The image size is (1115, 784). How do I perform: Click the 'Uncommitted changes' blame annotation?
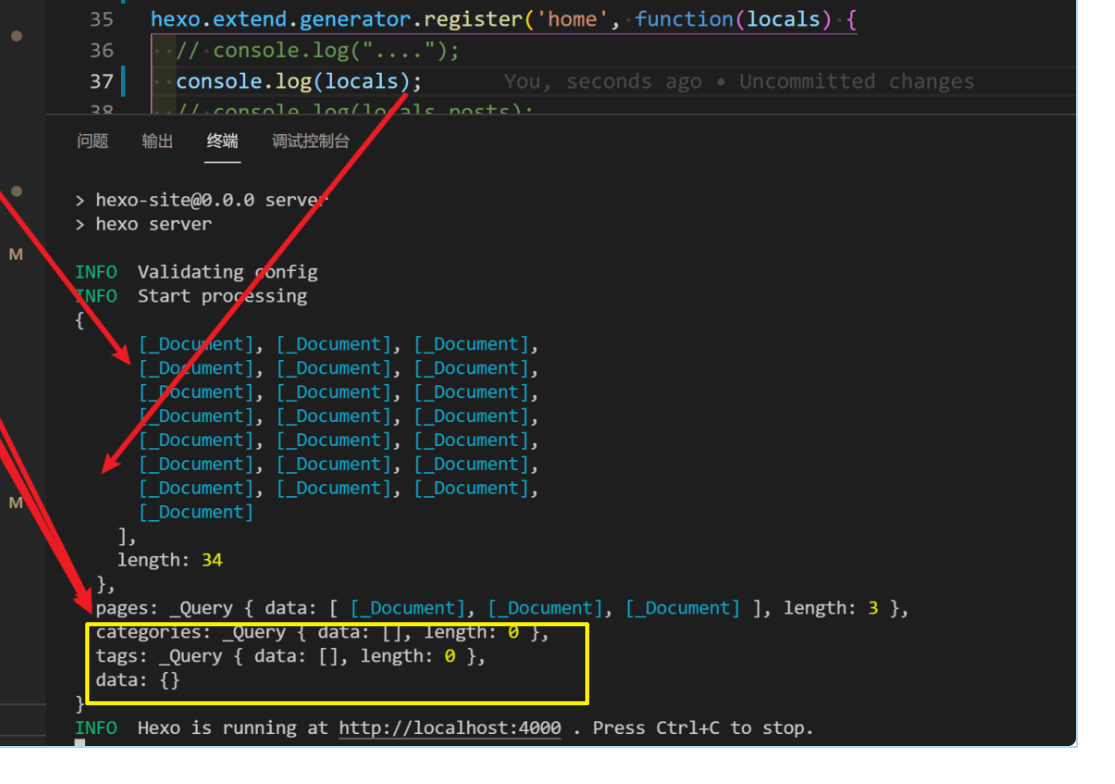pos(856,82)
